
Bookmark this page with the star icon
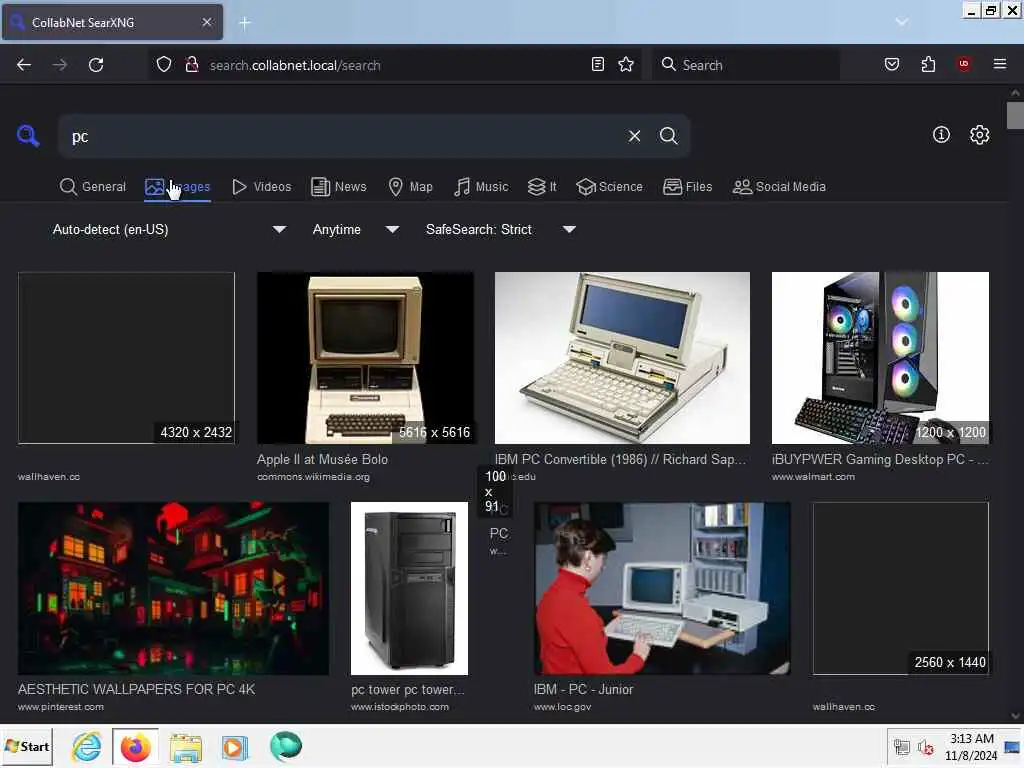click(x=626, y=64)
